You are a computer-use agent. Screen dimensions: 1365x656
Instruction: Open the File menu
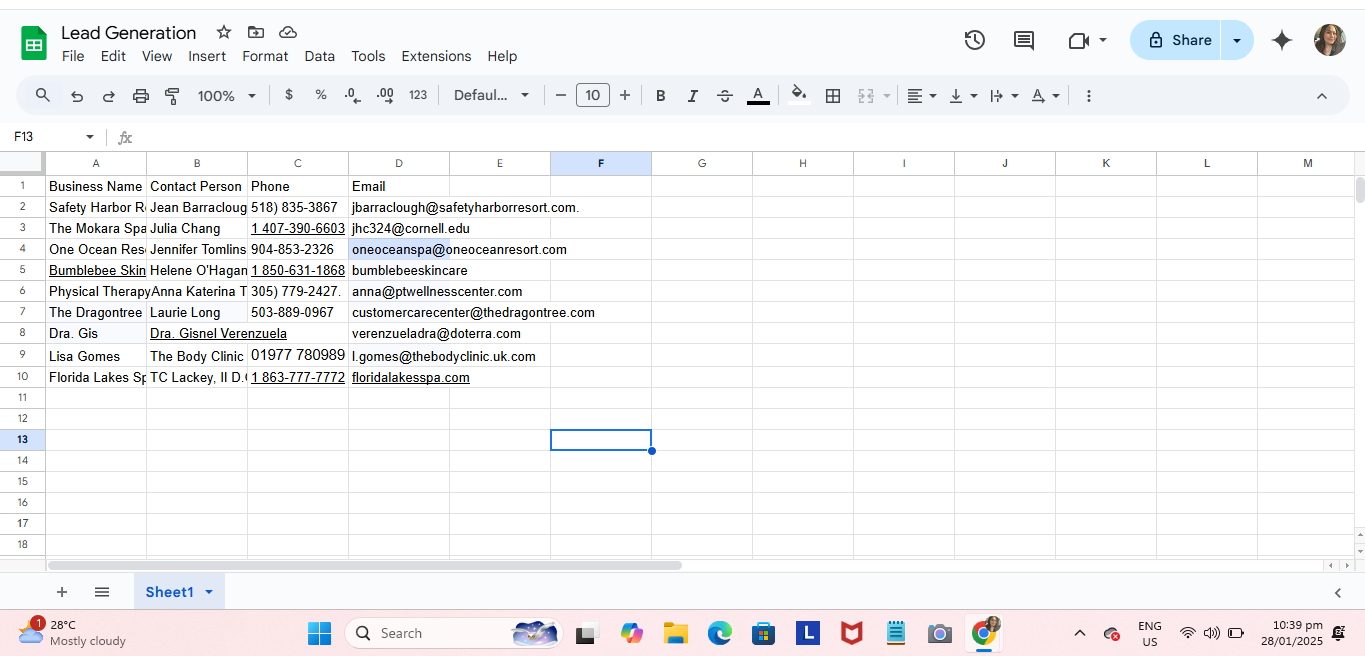click(73, 56)
